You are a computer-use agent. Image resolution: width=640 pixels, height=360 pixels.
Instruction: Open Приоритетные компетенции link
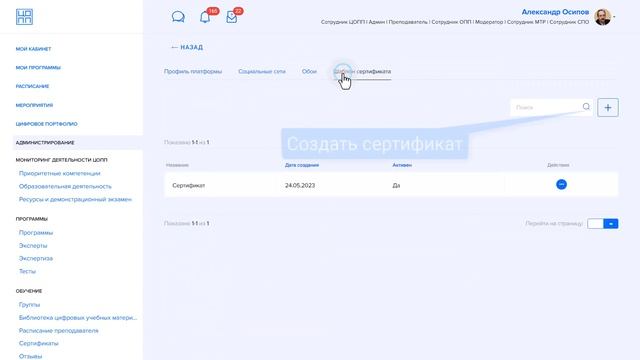pos(60,173)
